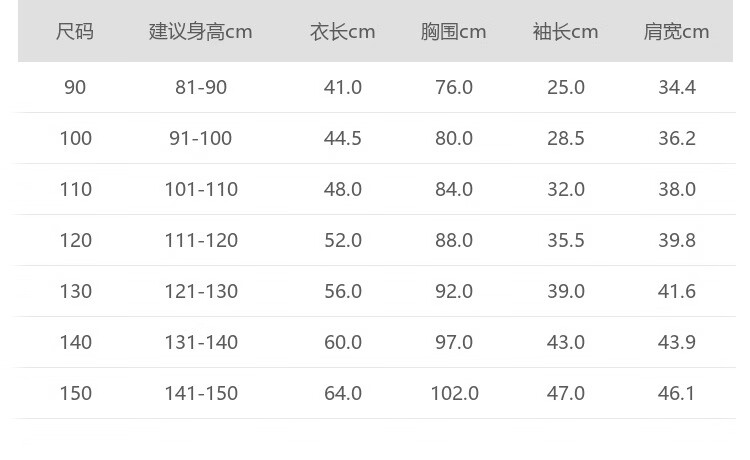Image resolution: width=750 pixels, height=460 pixels.
Task: Select the 141-150 height range cell
Action: 201,393
